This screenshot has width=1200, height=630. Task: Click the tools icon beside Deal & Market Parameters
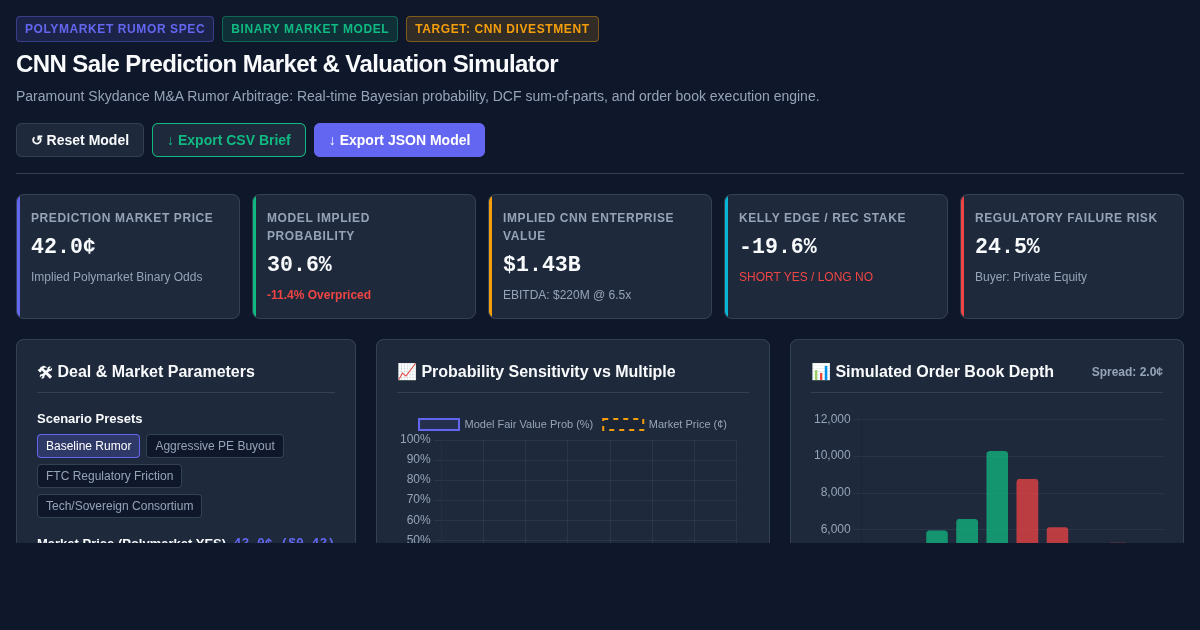(x=45, y=372)
